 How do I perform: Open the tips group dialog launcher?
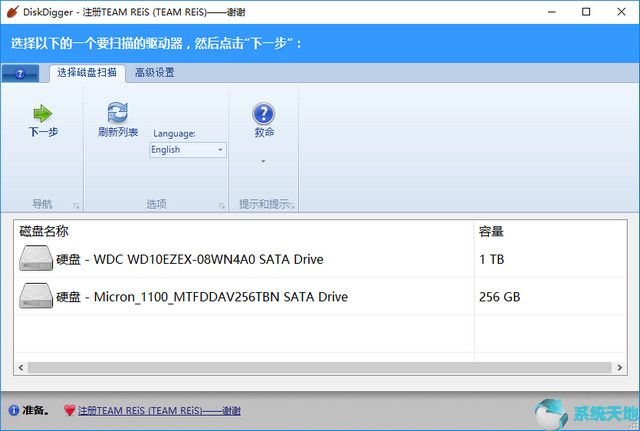coord(293,206)
